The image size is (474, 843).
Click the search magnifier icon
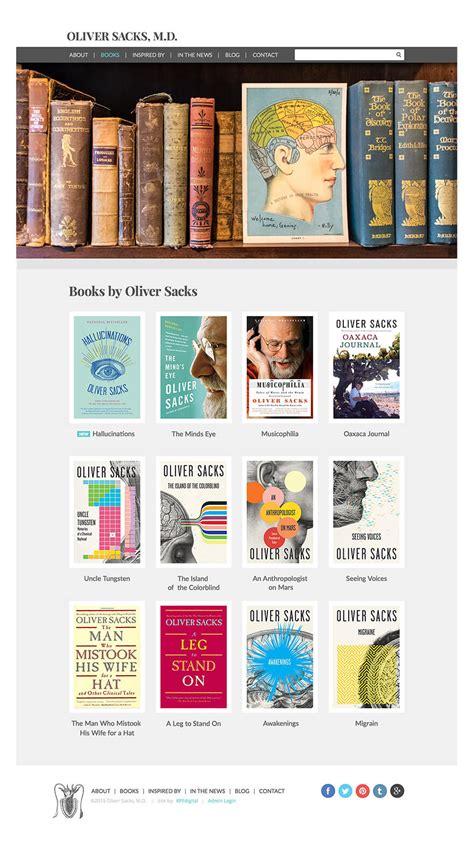[398, 54]
